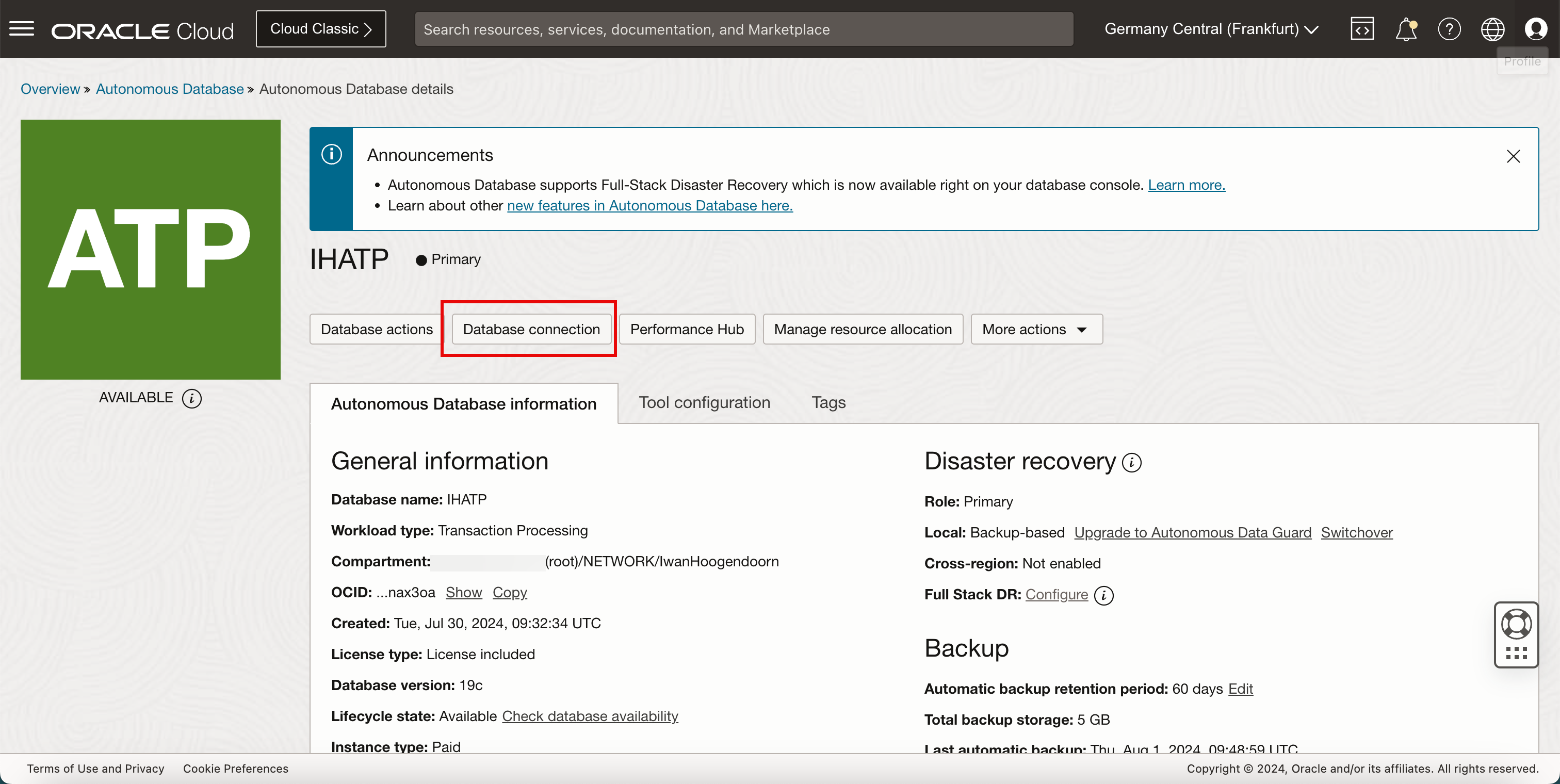
Task: Open the hamburger navigation menu
Action: (x=22, y=28)
